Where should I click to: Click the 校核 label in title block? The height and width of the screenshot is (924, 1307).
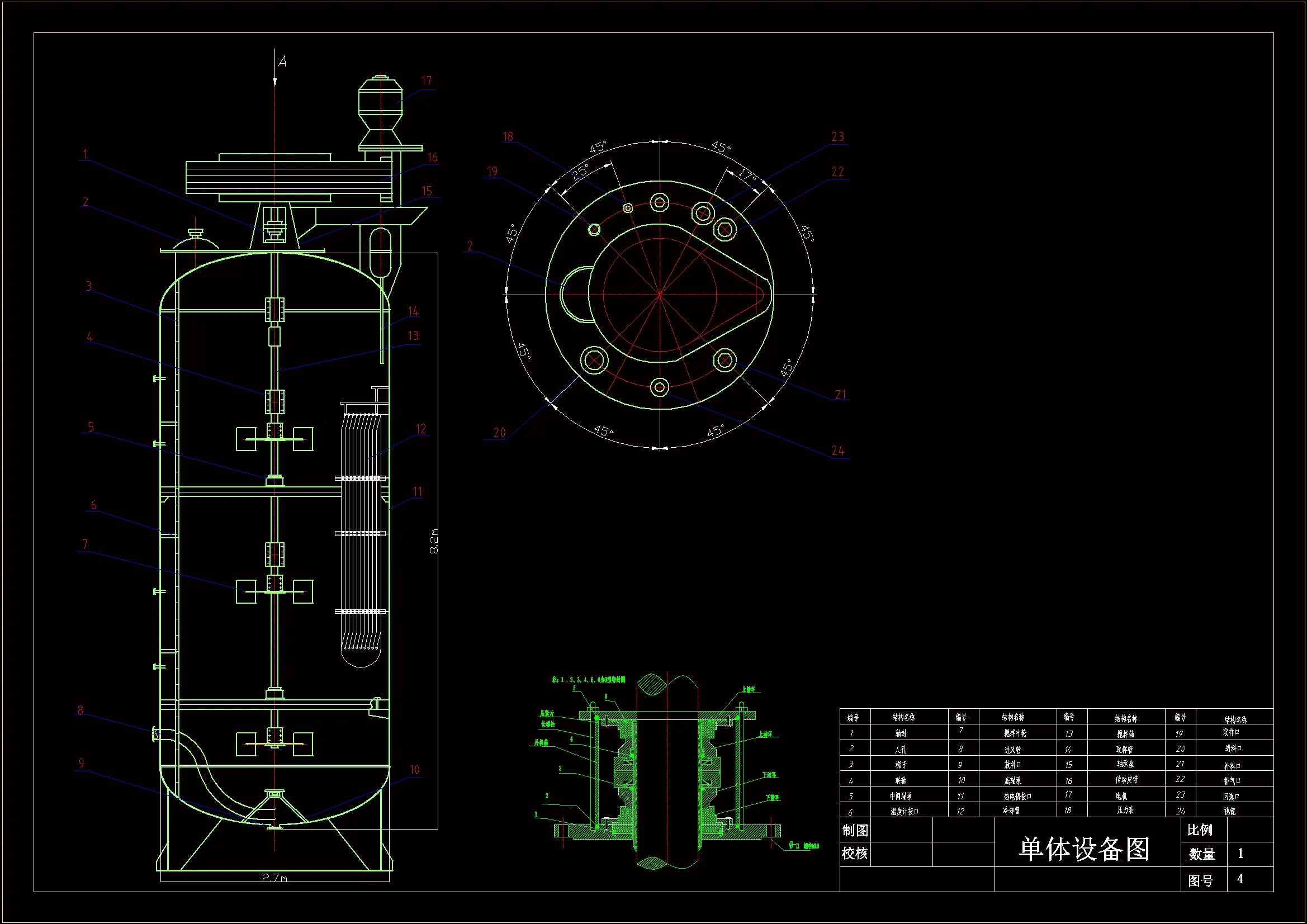(855, 854)
